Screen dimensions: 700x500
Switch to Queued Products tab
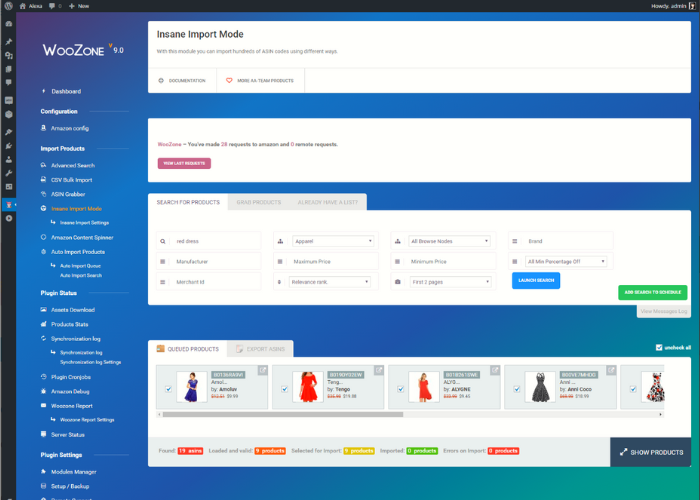188,349
